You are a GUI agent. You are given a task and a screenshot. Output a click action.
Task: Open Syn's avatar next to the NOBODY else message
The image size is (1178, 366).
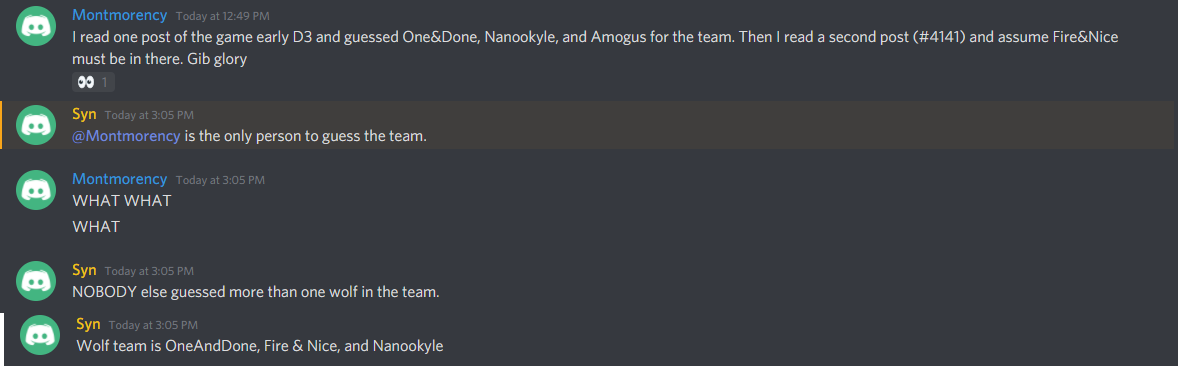pos(36,280)
